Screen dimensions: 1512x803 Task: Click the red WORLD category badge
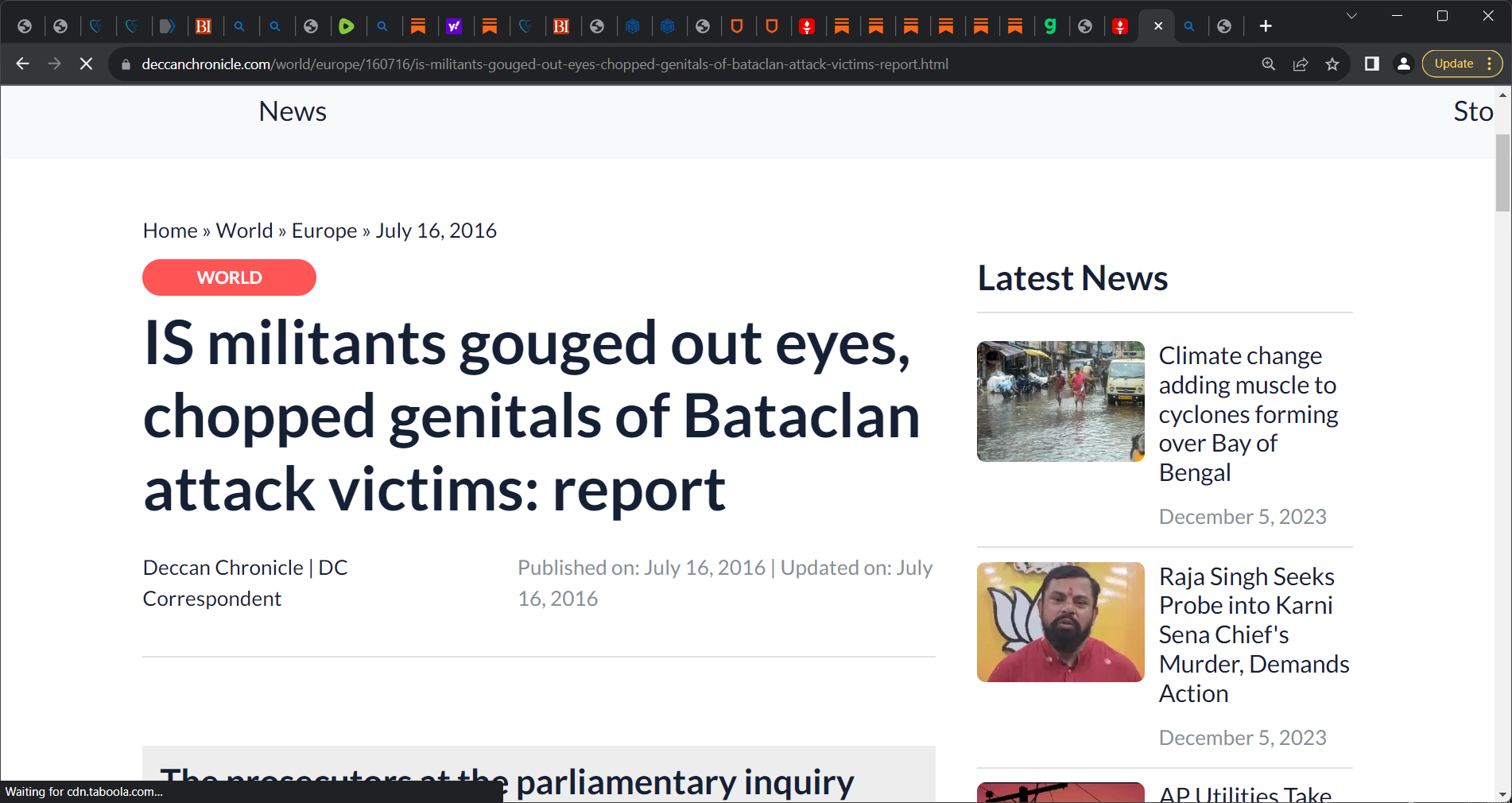tap(229, 277)
